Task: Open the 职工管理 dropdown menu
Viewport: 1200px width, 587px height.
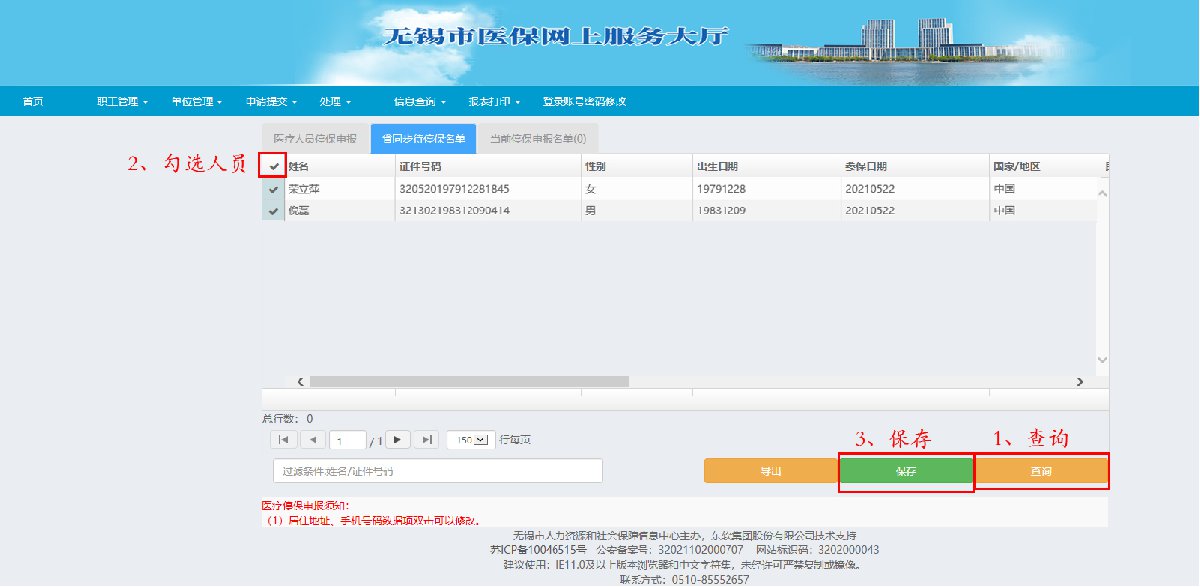Action: pos(122,102)
